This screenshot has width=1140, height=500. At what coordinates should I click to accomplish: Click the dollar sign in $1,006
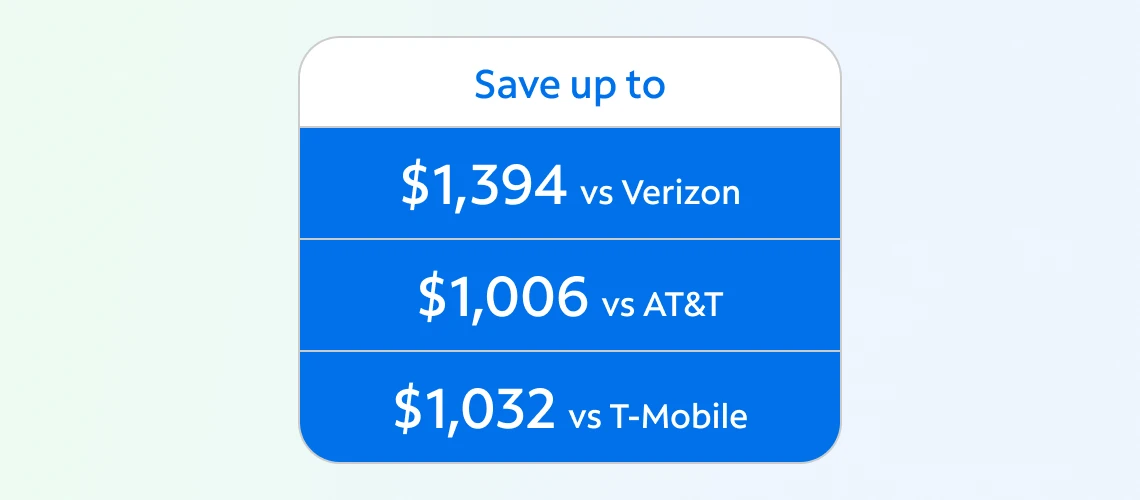[432, 298]
